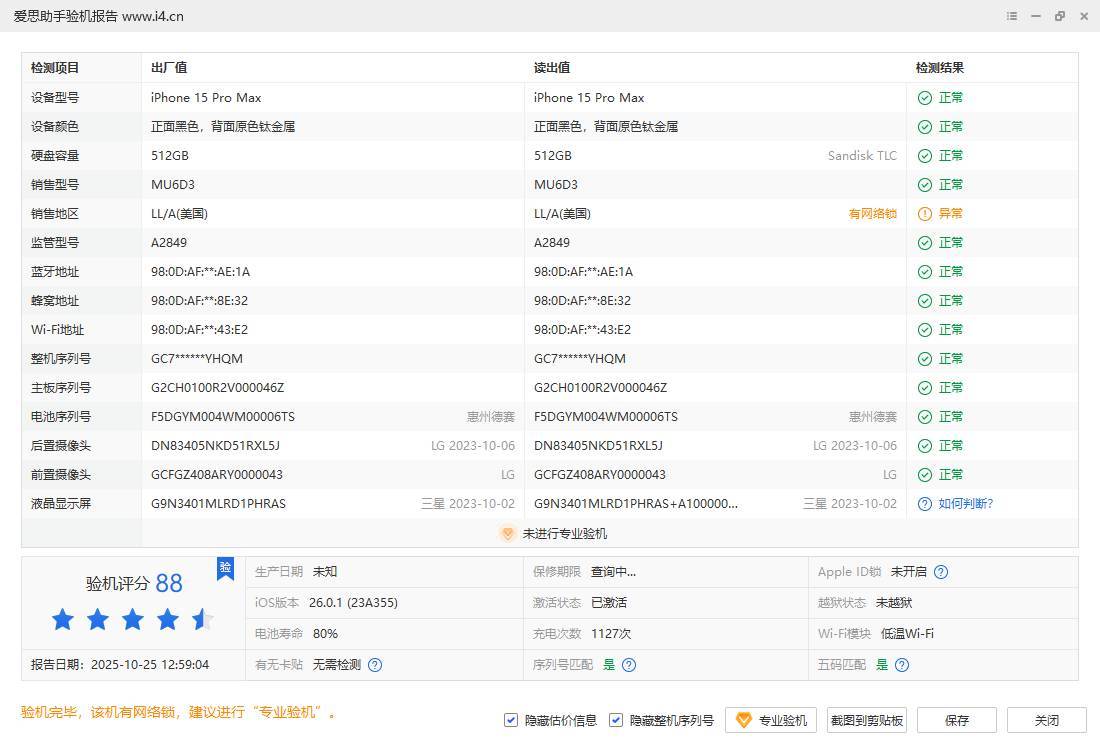Click the help icon next to 无需检测

click(375, 665)
